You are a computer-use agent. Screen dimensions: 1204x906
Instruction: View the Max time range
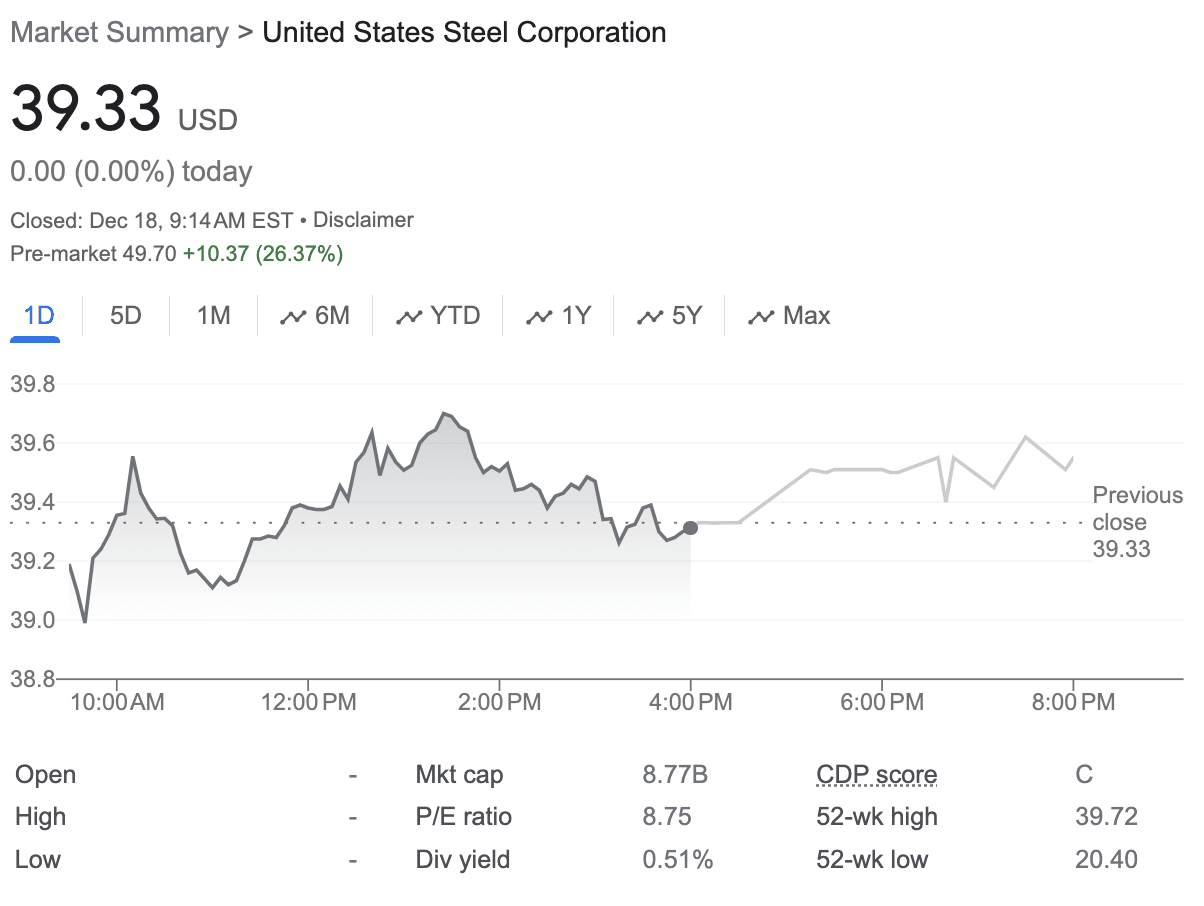coord(789,317)
